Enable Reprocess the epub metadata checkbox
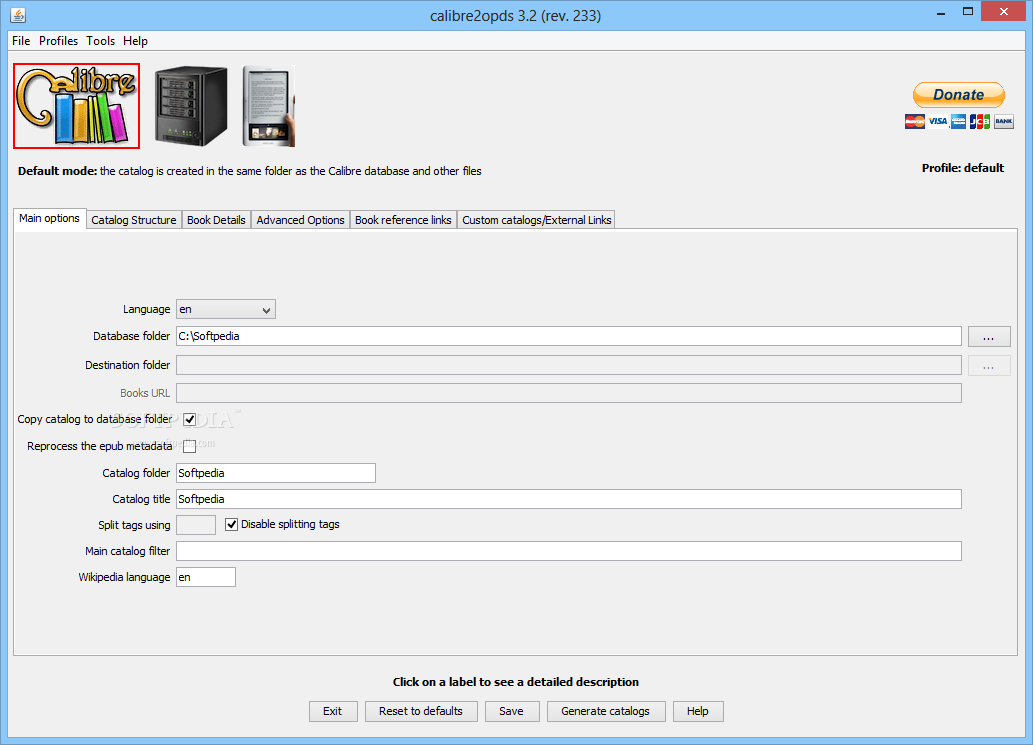This screenshot has width=1033, height=745. coord(190,446)
